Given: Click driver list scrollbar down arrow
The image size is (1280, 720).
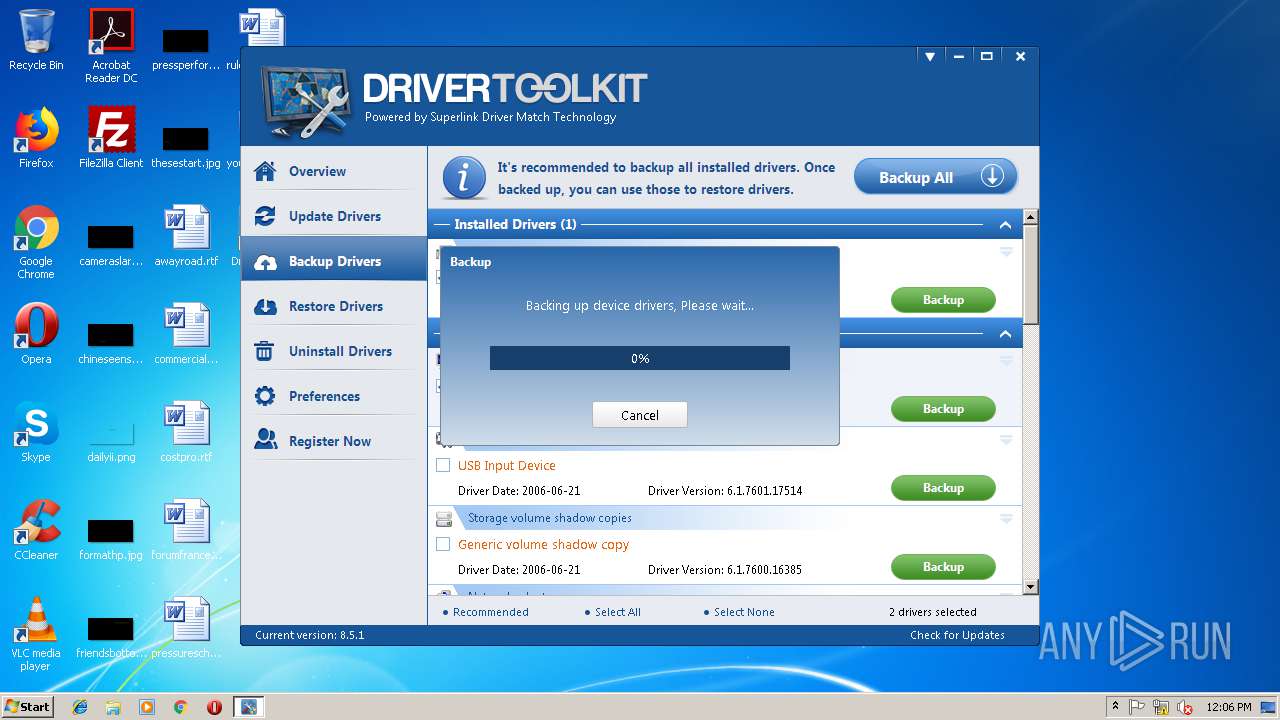Looking at the screenshot, I should (x=1031, y=587).
